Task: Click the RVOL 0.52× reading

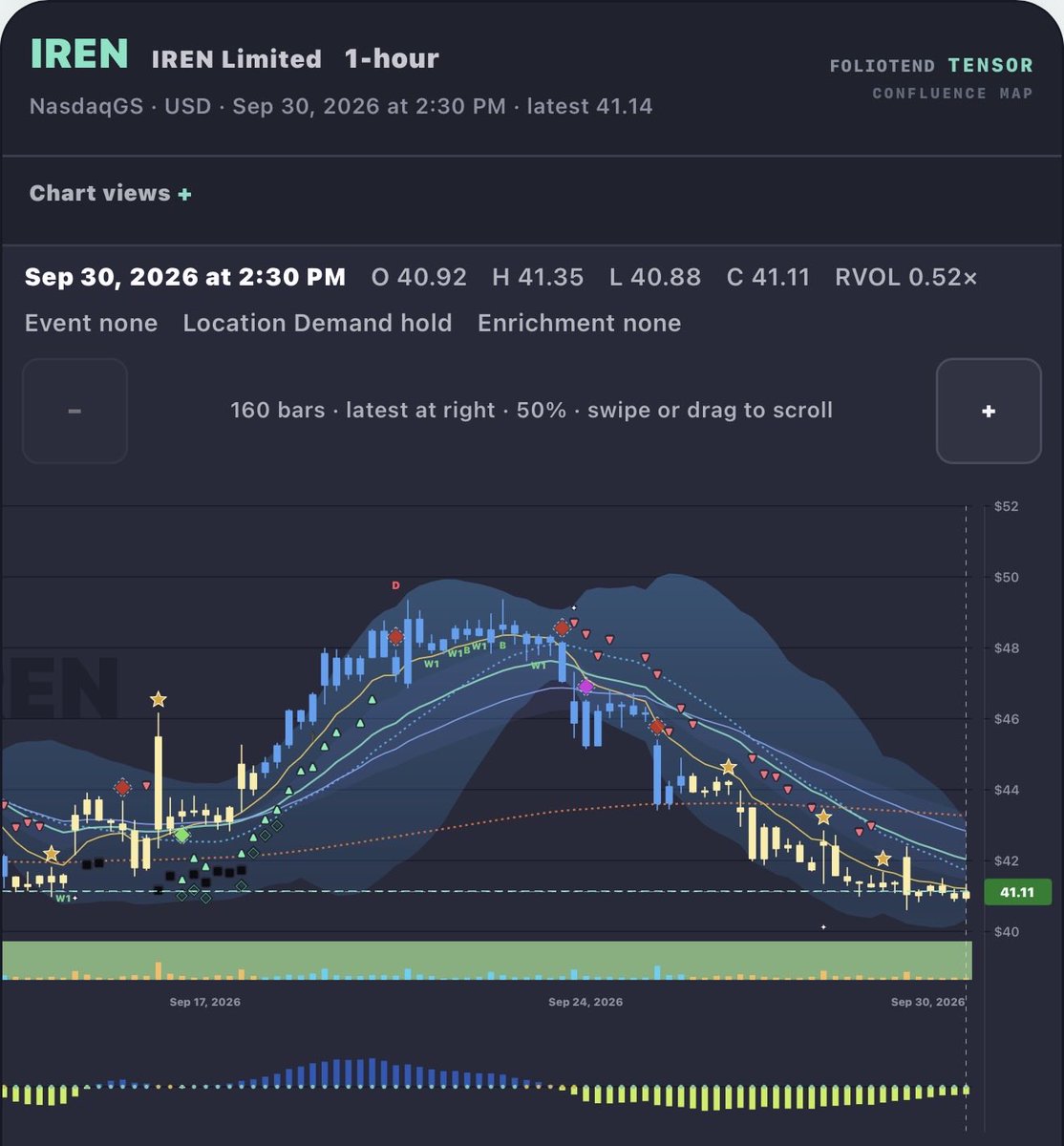Action: click(906, 278)
